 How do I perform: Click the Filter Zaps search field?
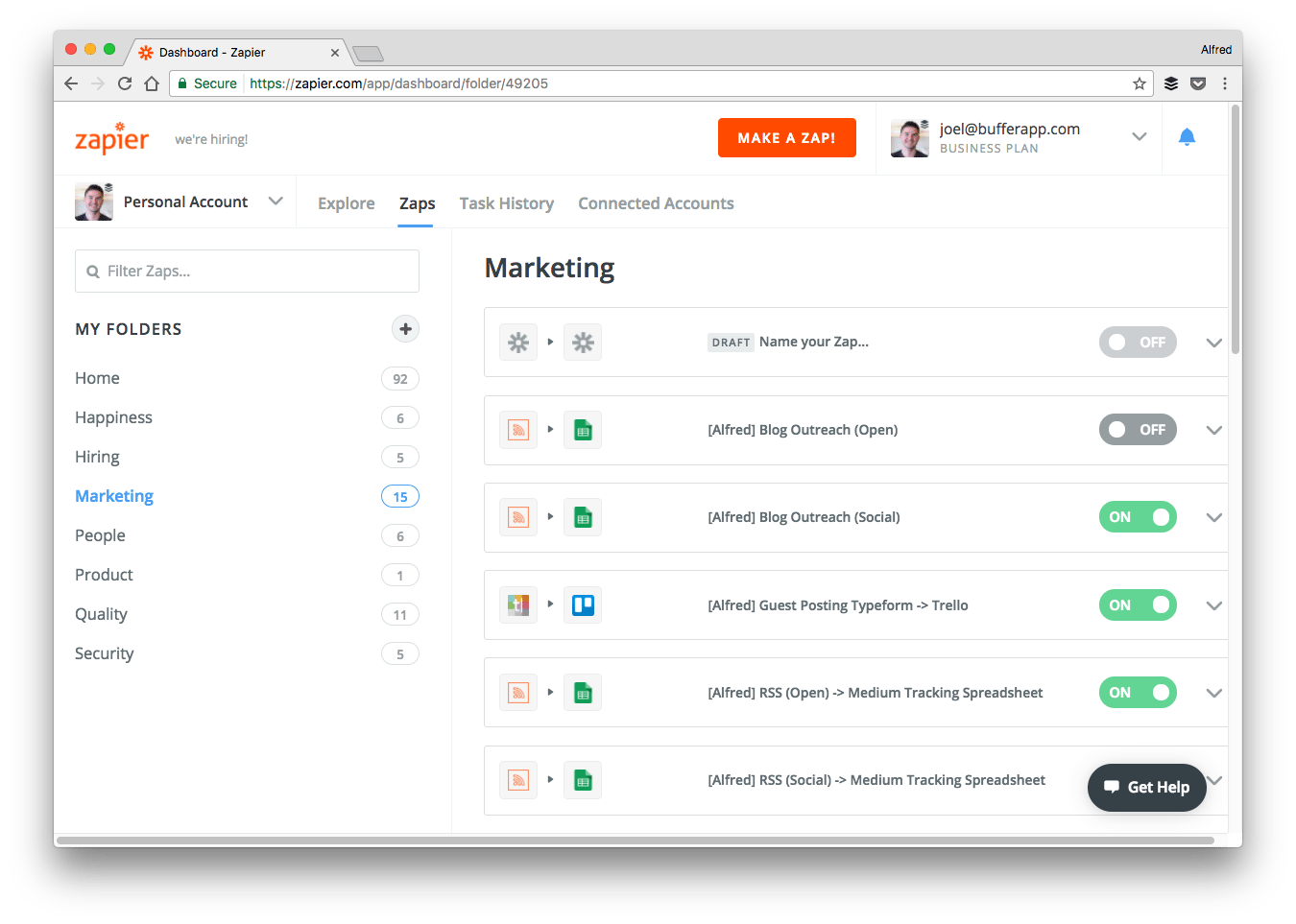tap(247, 272)
